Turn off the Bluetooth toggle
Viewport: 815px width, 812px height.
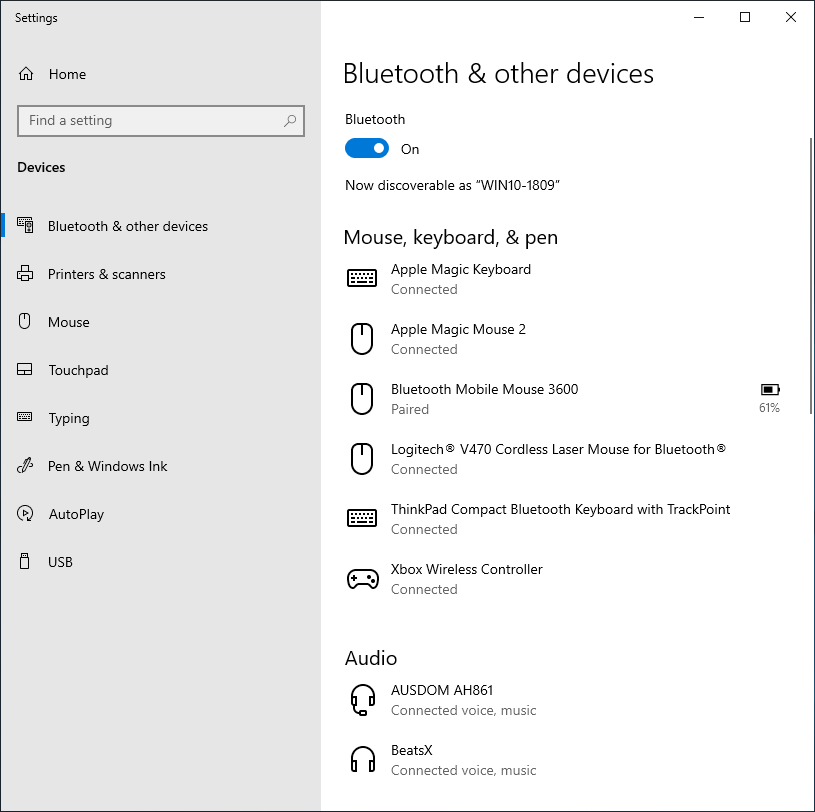pyautogui.click(x=366, y=149)
